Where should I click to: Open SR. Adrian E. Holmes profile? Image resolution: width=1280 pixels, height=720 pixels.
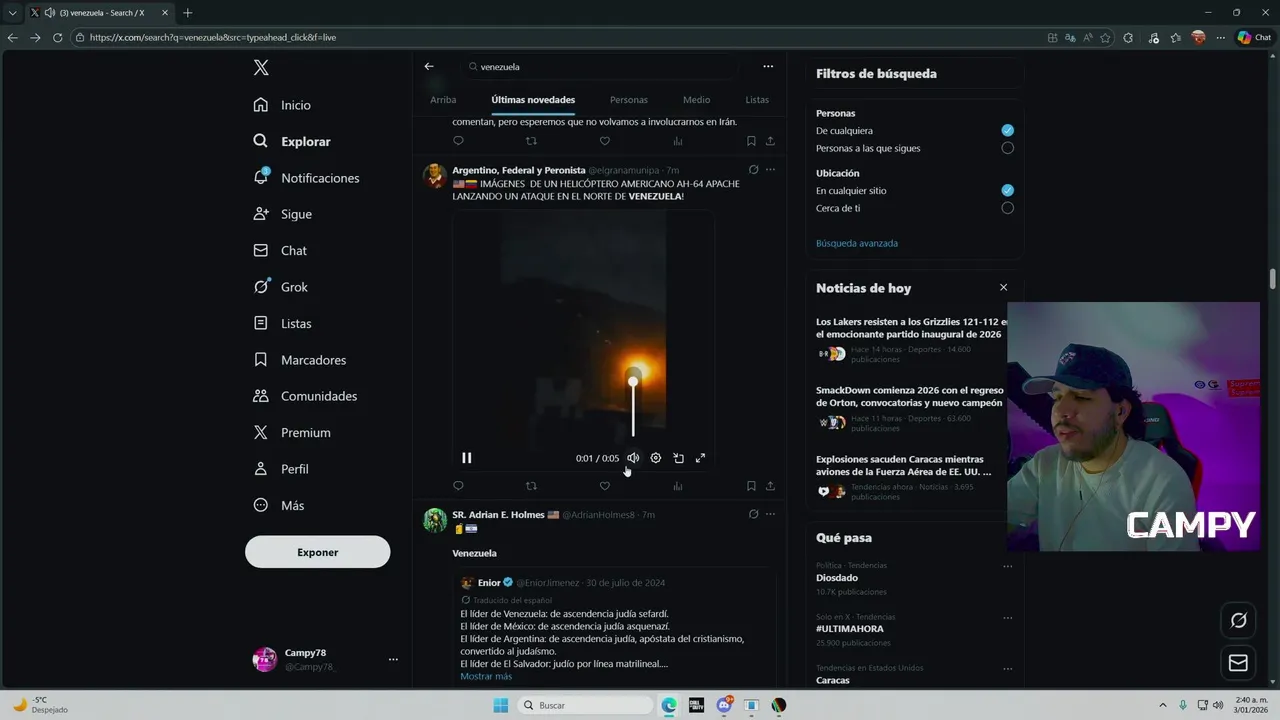tap(498, 515)
